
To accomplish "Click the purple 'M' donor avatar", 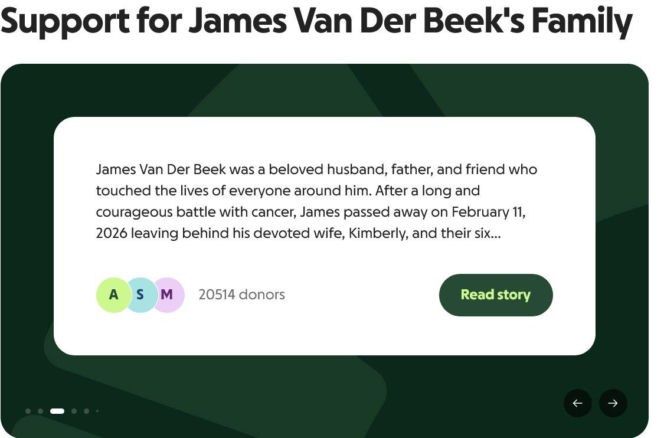I will [x=167, y=295].
